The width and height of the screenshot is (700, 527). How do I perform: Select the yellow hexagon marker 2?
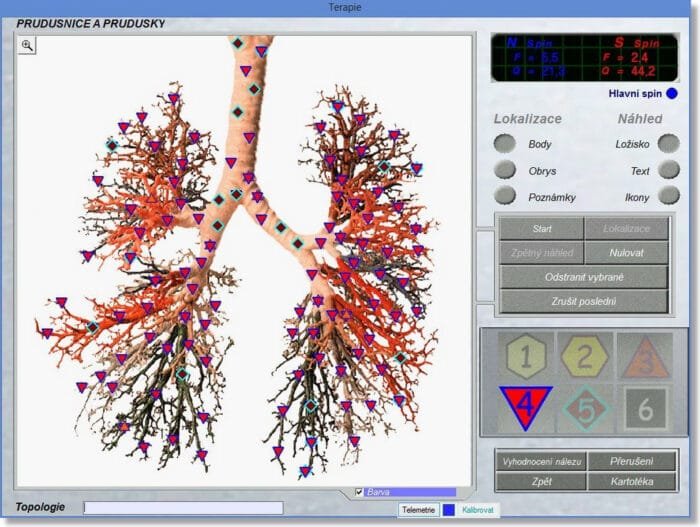coord(585,356)
